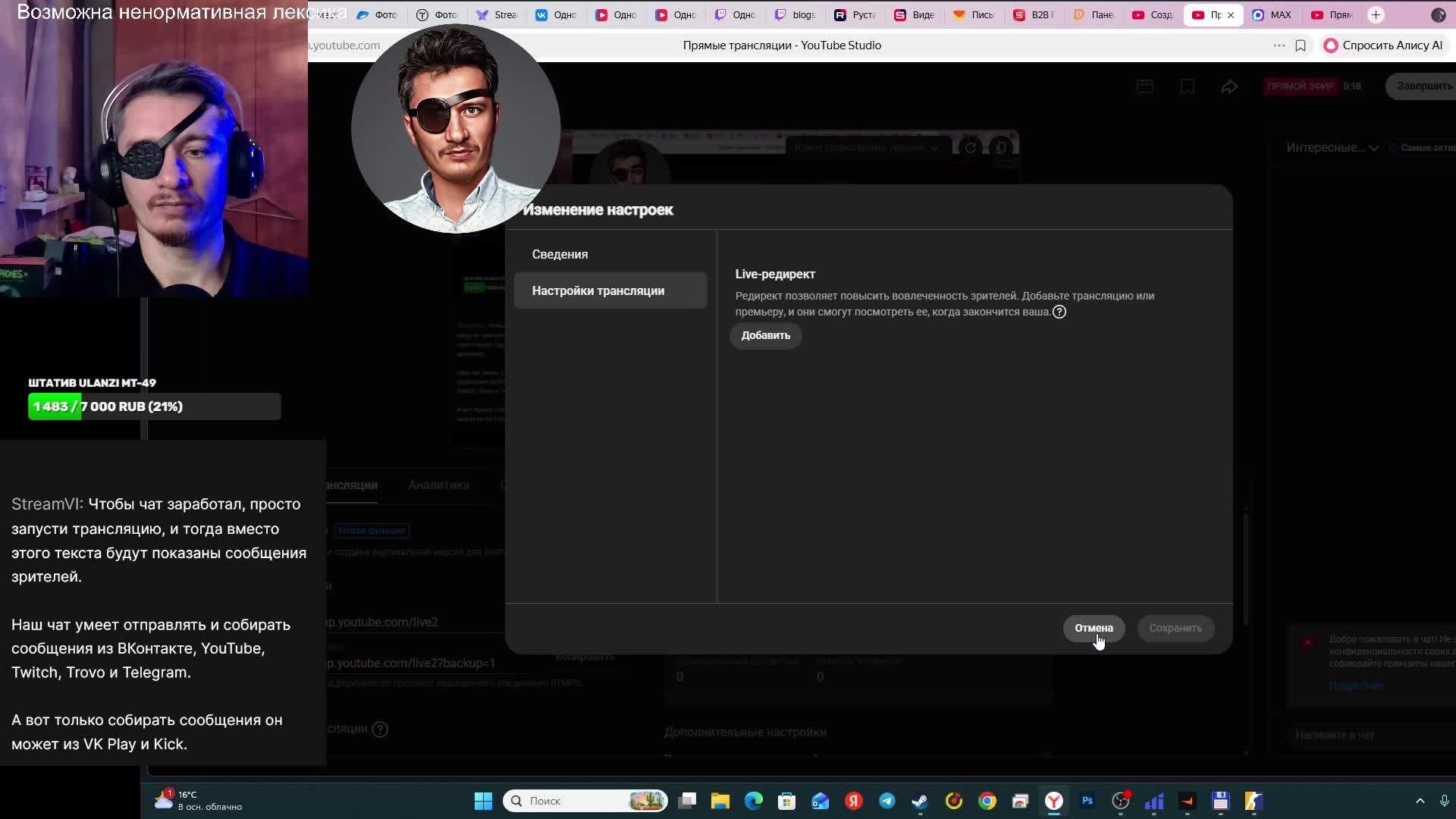
Task: Click the help icon beside the Live-редирект description
Action: coord(1059,312)
